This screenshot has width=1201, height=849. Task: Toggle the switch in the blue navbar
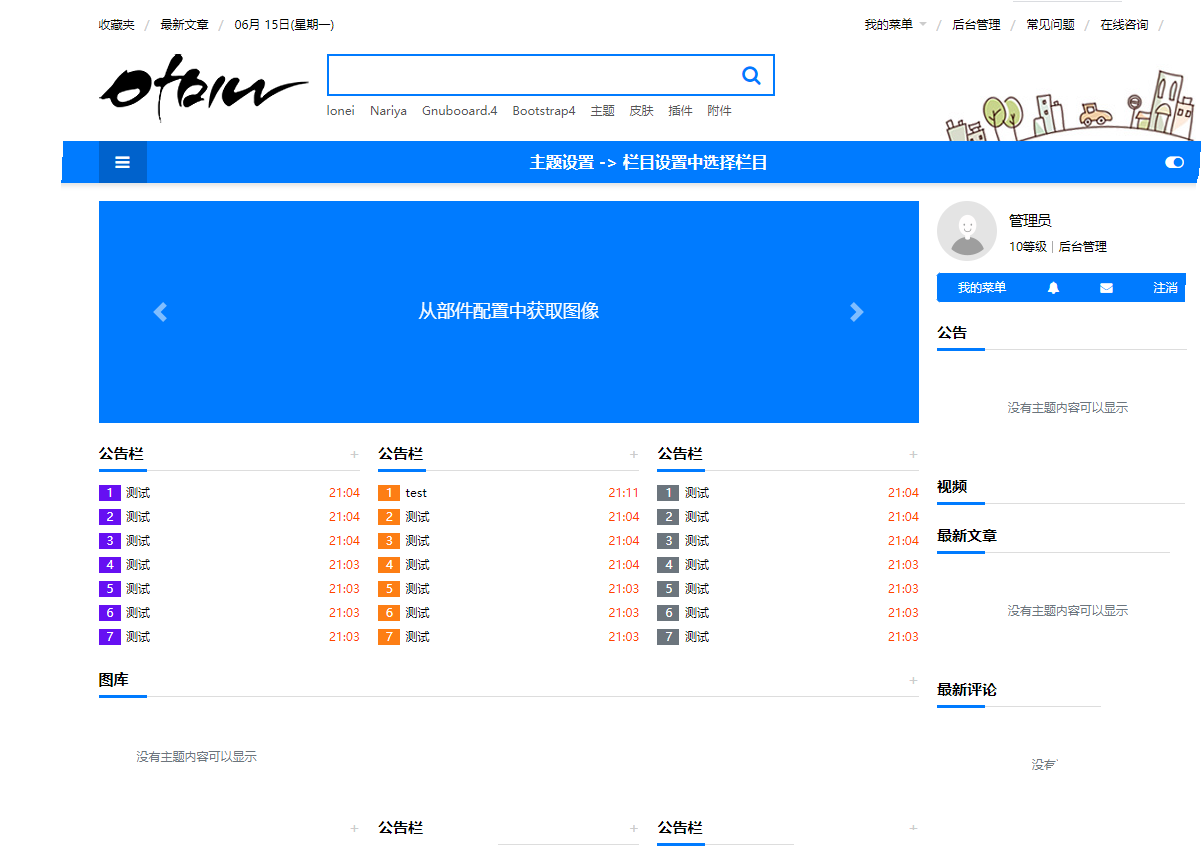(x=1174, y=162)
